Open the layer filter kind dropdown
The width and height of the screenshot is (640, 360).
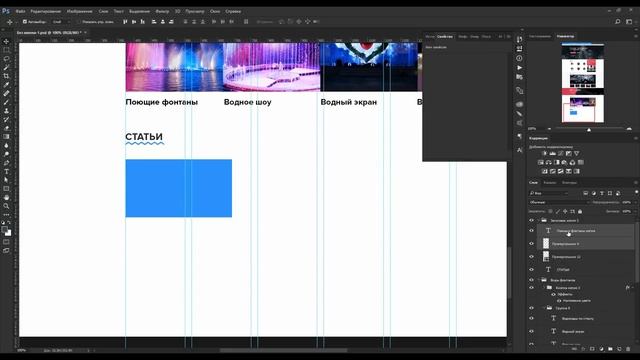(x=549, y=193)
